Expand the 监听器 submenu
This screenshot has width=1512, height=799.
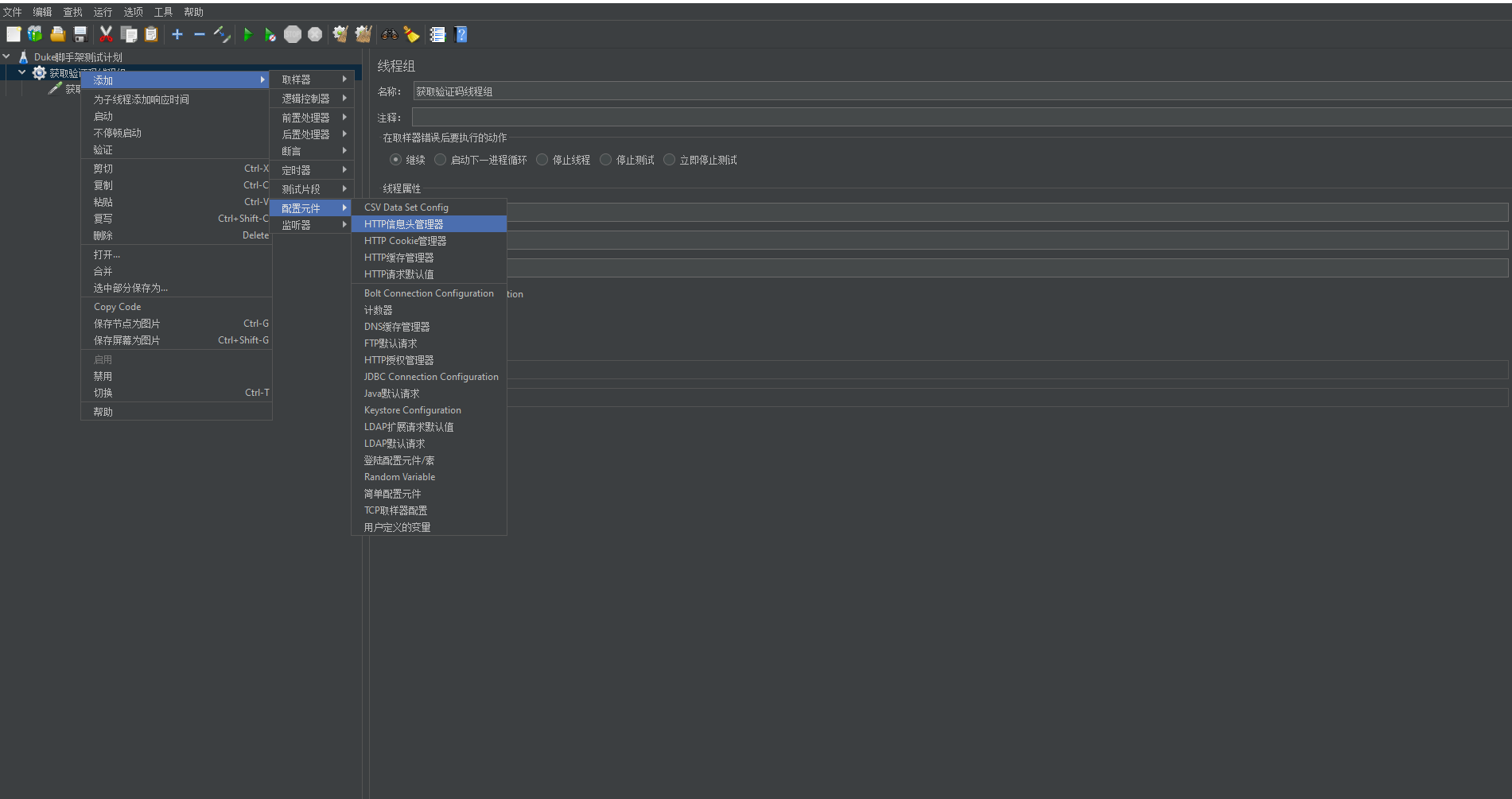click(x=312, y=225)
